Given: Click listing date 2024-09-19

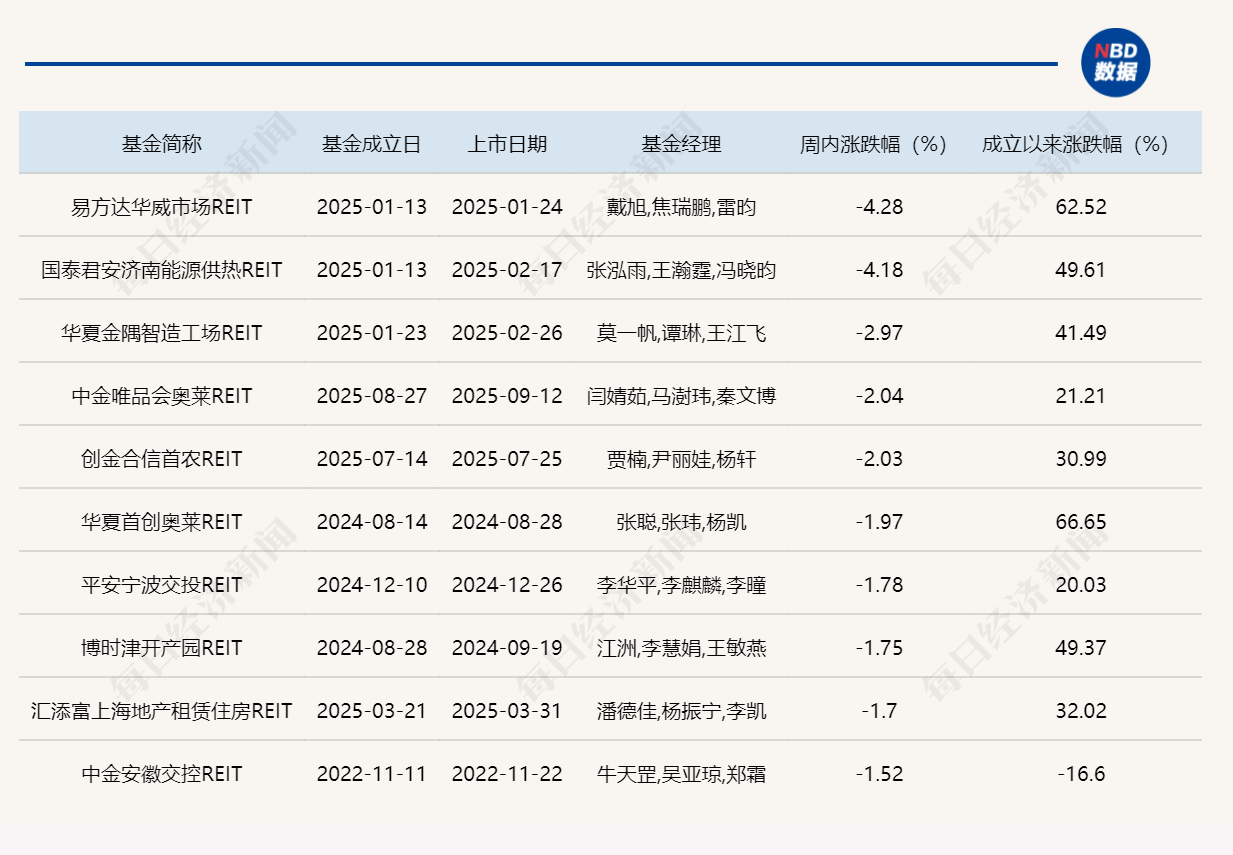Looking at the screenshot, I should click(x=507, y=648).
